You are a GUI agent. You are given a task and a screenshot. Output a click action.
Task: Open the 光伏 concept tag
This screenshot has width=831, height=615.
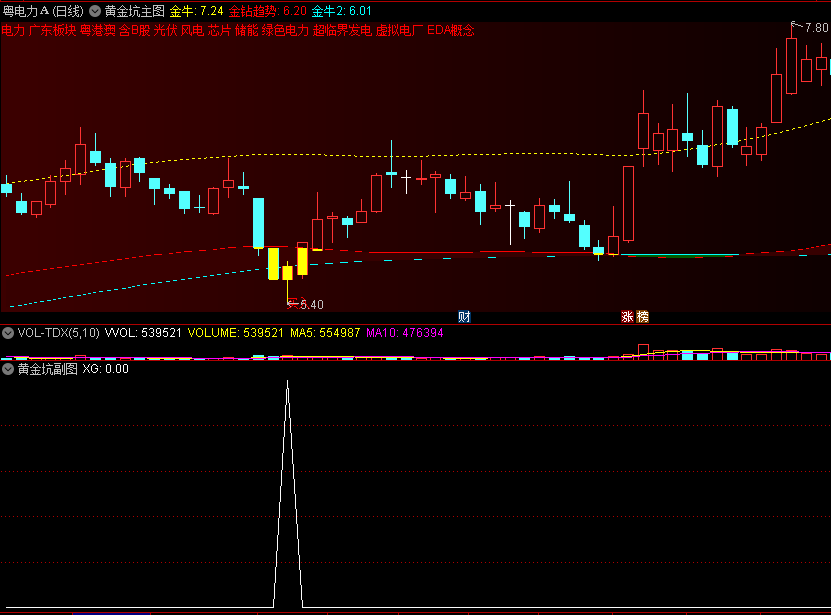click(x=164, y=31)
